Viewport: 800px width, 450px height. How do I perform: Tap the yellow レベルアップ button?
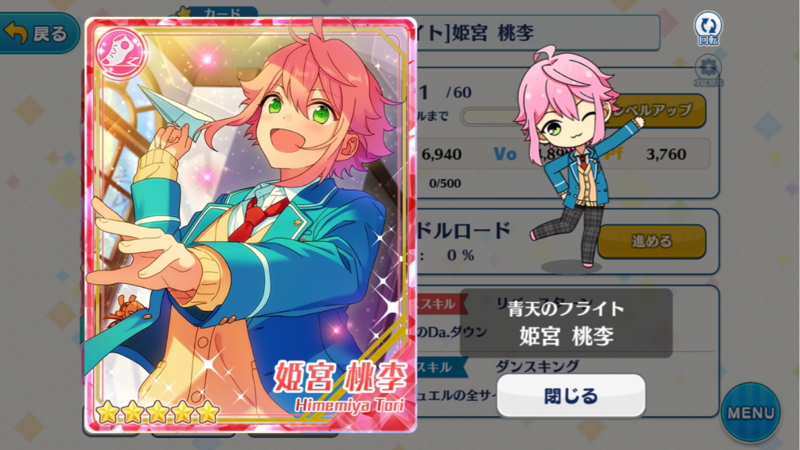tap(659, 110)
